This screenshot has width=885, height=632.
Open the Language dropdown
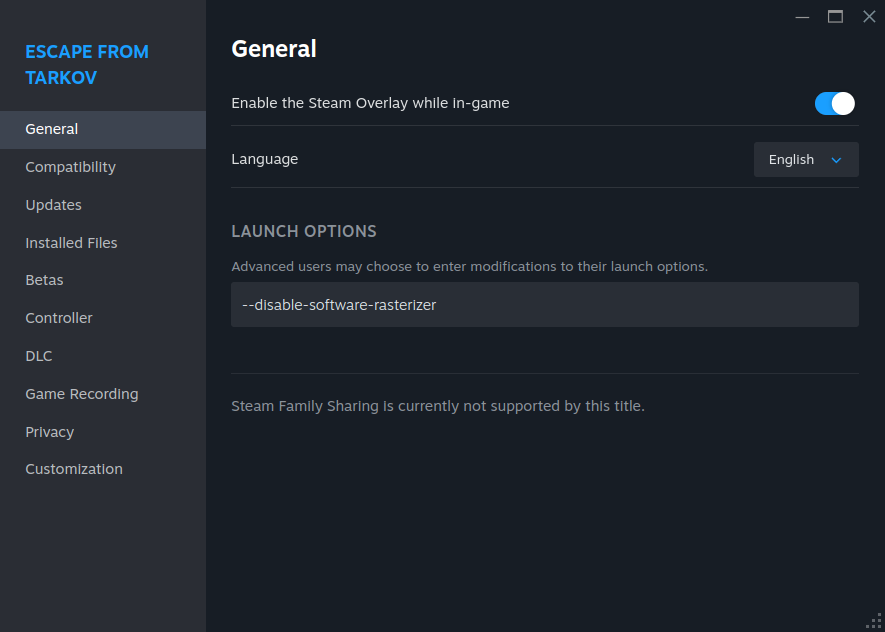[805, 160]
